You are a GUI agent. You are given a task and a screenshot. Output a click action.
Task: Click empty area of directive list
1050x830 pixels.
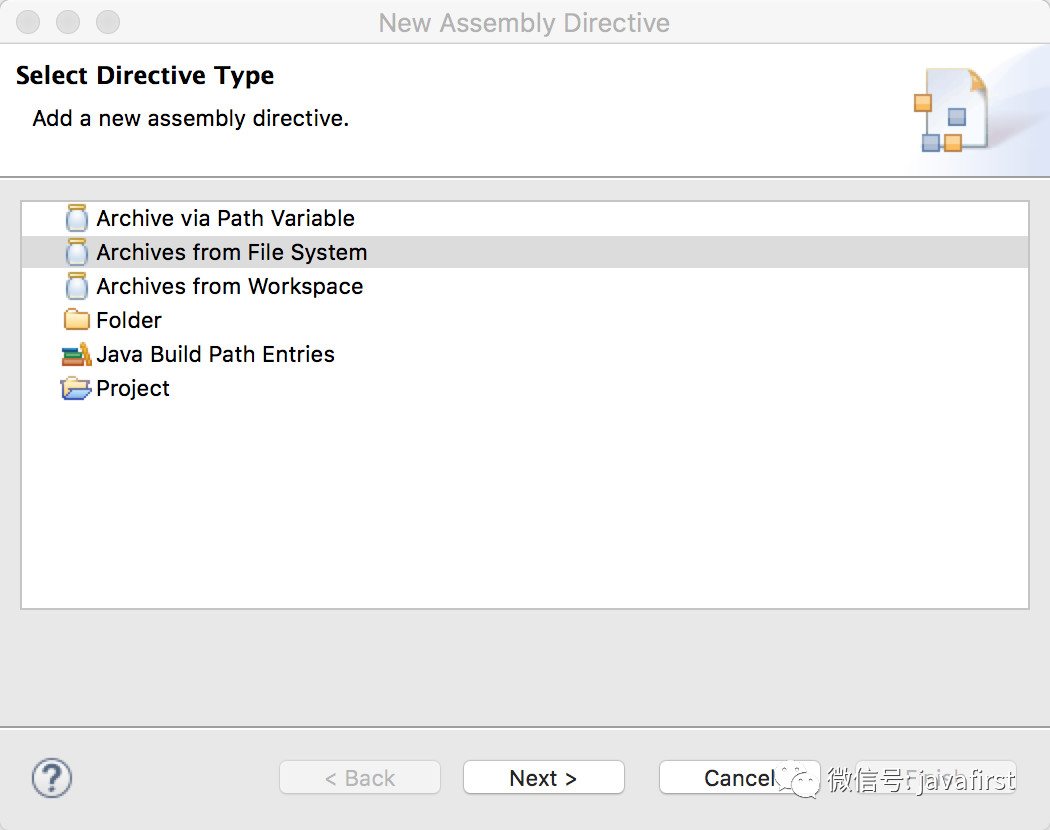[525, 502]
